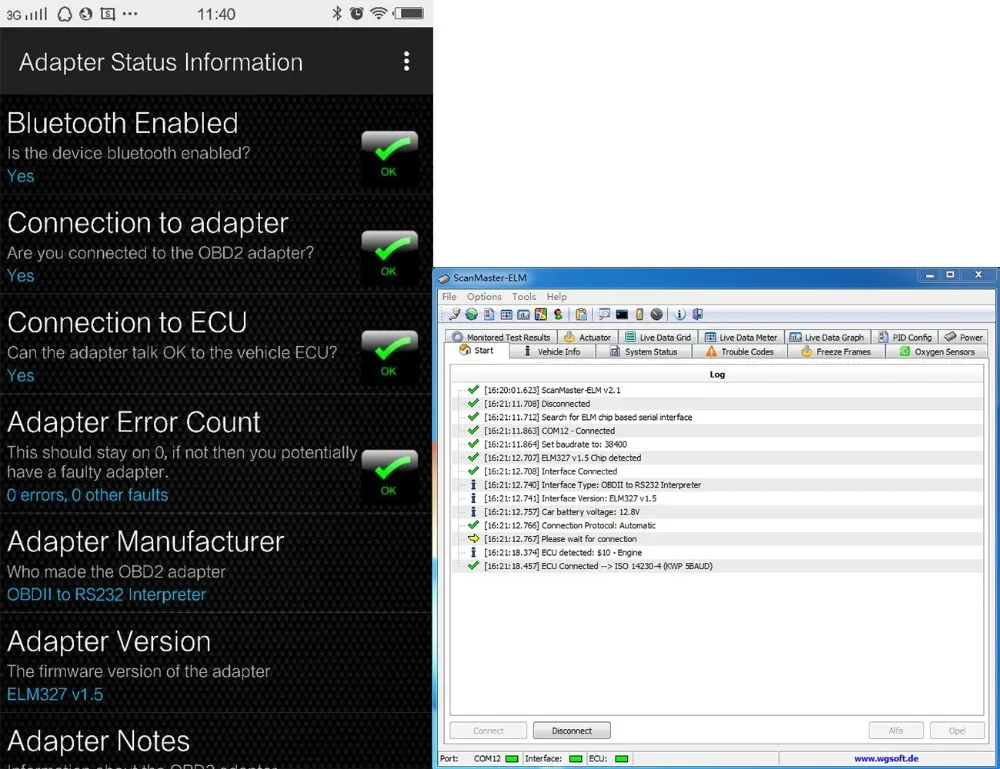1000x769 pixels.
Task: Tap 'OBDII to RS232 Interpreter' manufacturer value
Action: [x=107, y=595]
